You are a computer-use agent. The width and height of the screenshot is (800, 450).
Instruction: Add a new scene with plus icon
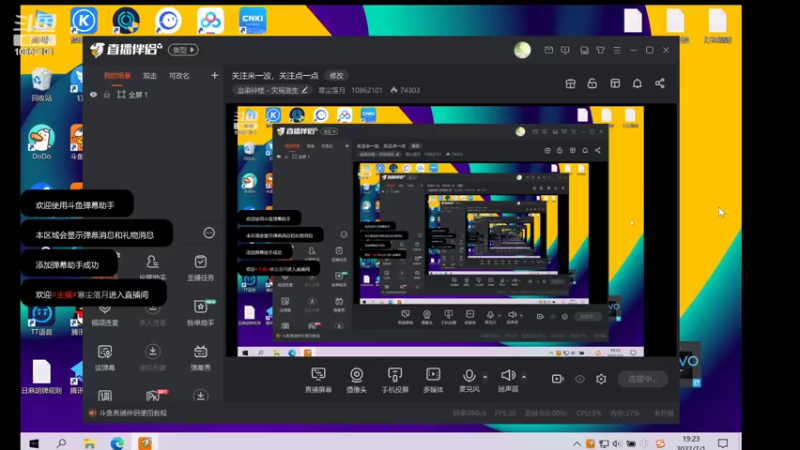click(x=214, y=76)
